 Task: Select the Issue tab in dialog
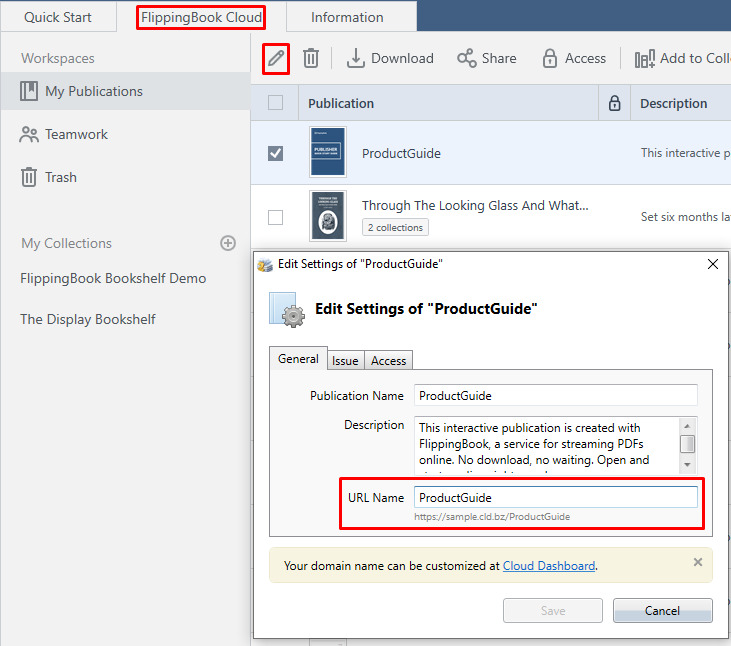[x=345, y=360]
